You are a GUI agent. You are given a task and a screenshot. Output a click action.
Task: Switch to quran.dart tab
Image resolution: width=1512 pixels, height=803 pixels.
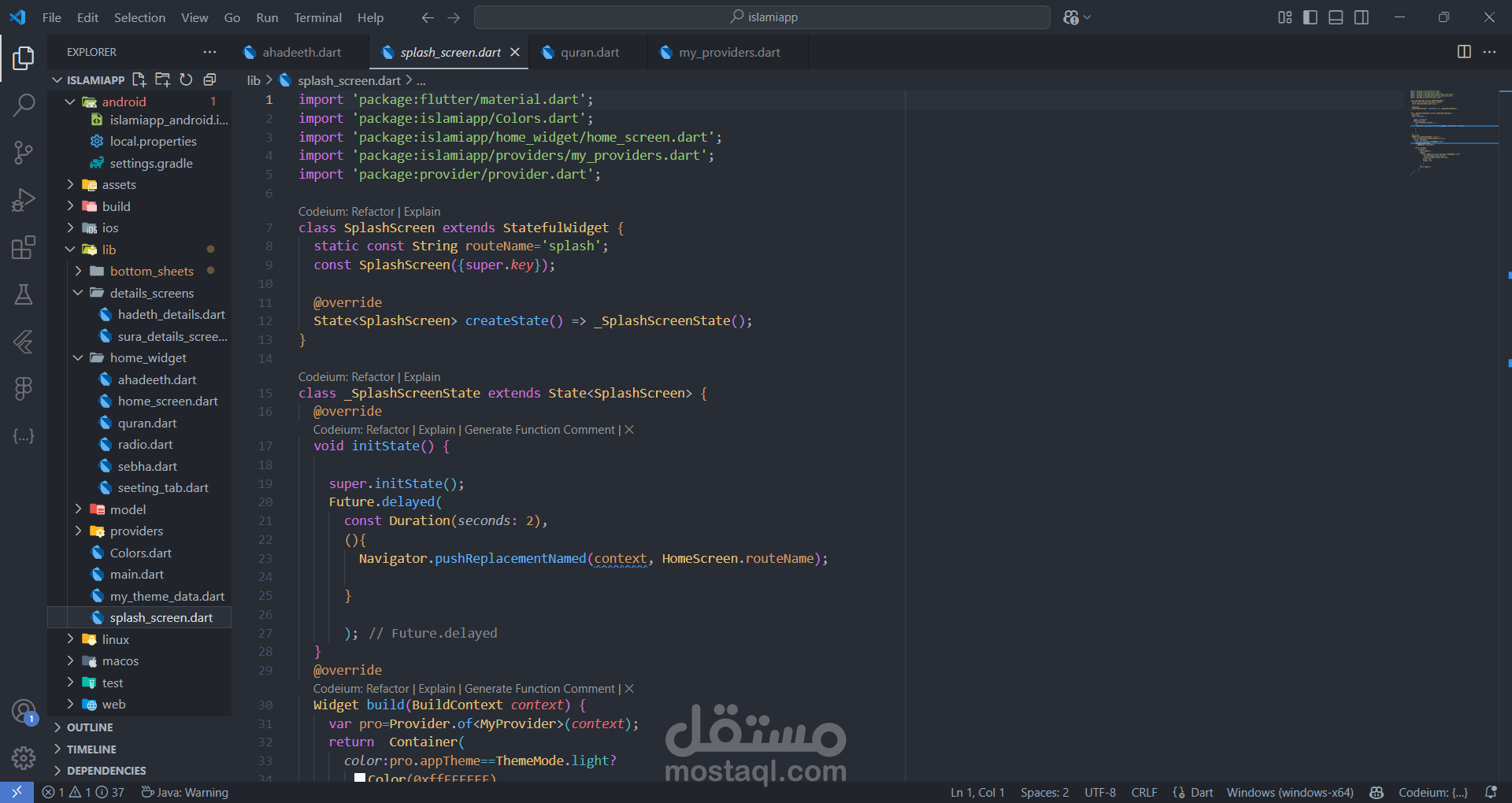click(590, 52)
